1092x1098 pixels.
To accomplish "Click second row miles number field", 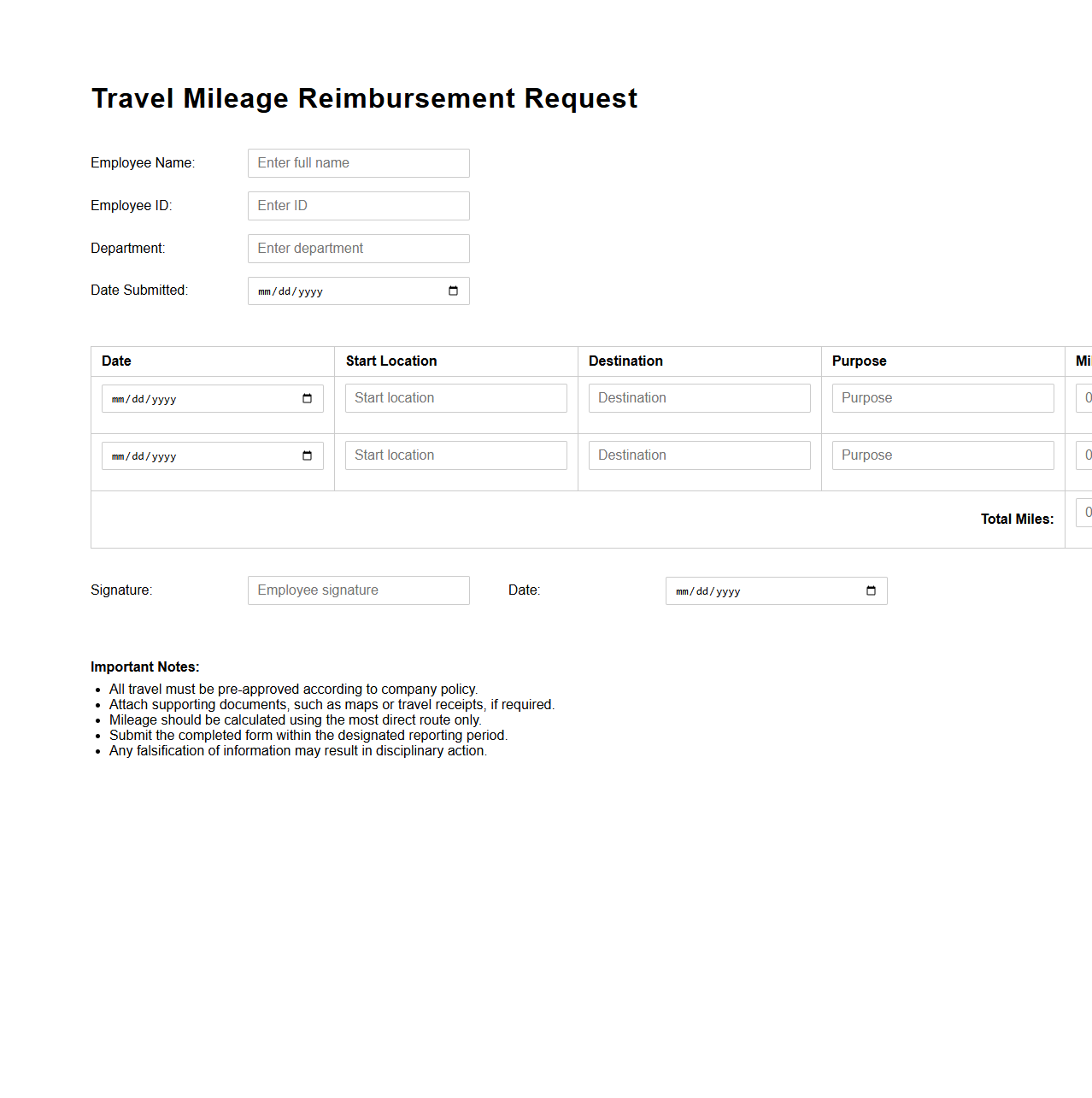I will 1084,455.
